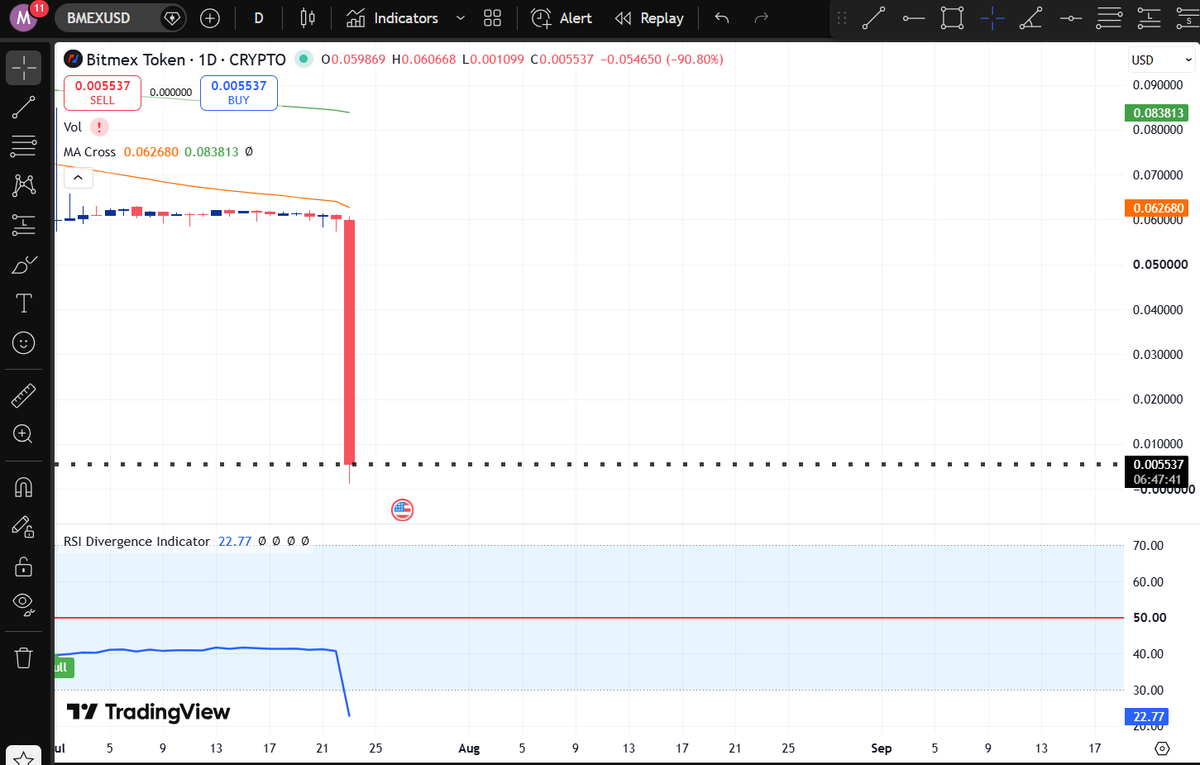The height and width of the screenshot is (765, 1200).
Task: Open the user profile avatar menu
Action: pyautogui.click(x=25, y=18)
